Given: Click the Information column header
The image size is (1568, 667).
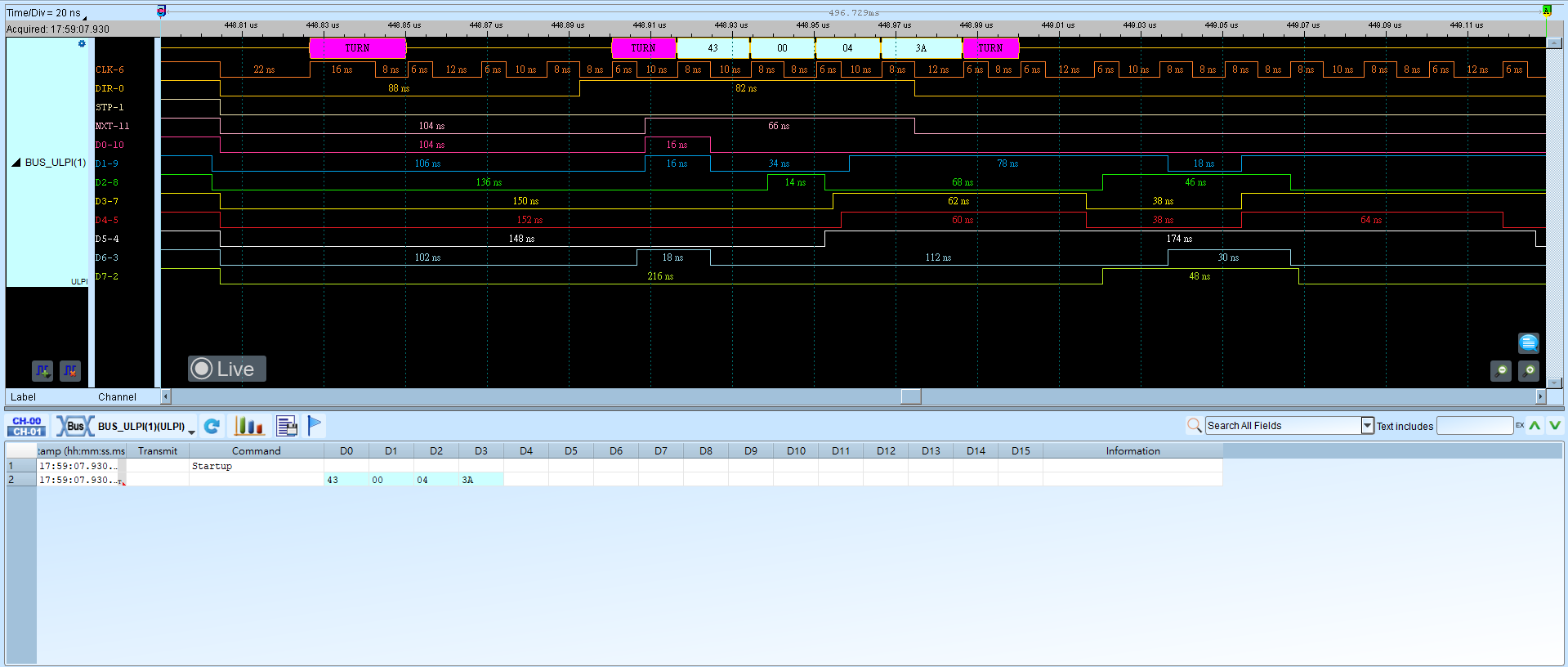Looking at the screenshot, I should point(1132,451).
